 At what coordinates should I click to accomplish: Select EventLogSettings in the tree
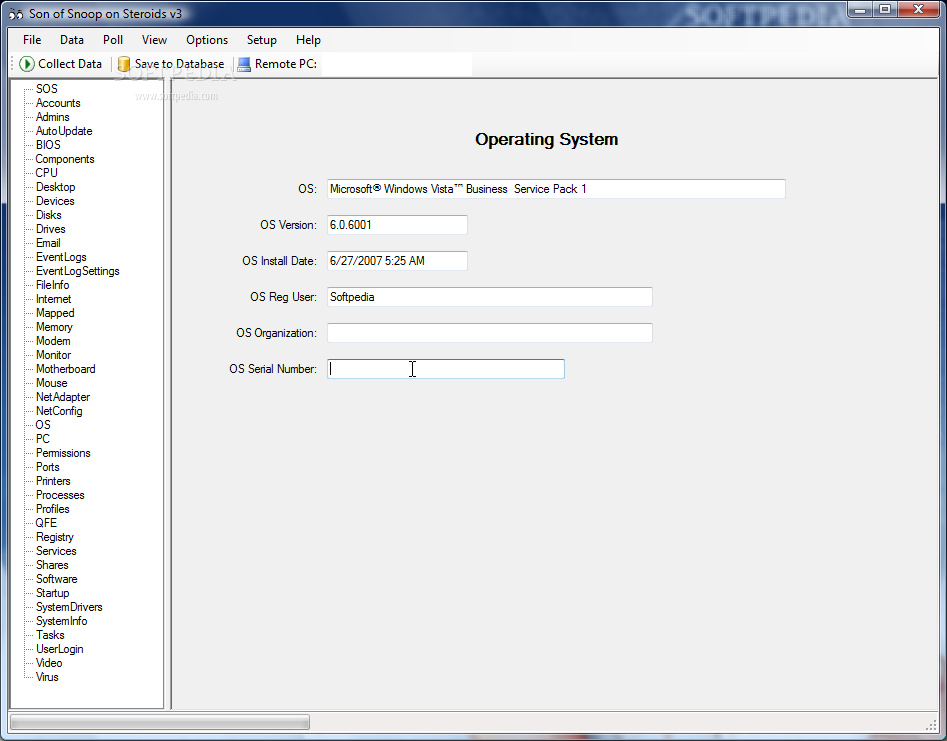[77, 271]
